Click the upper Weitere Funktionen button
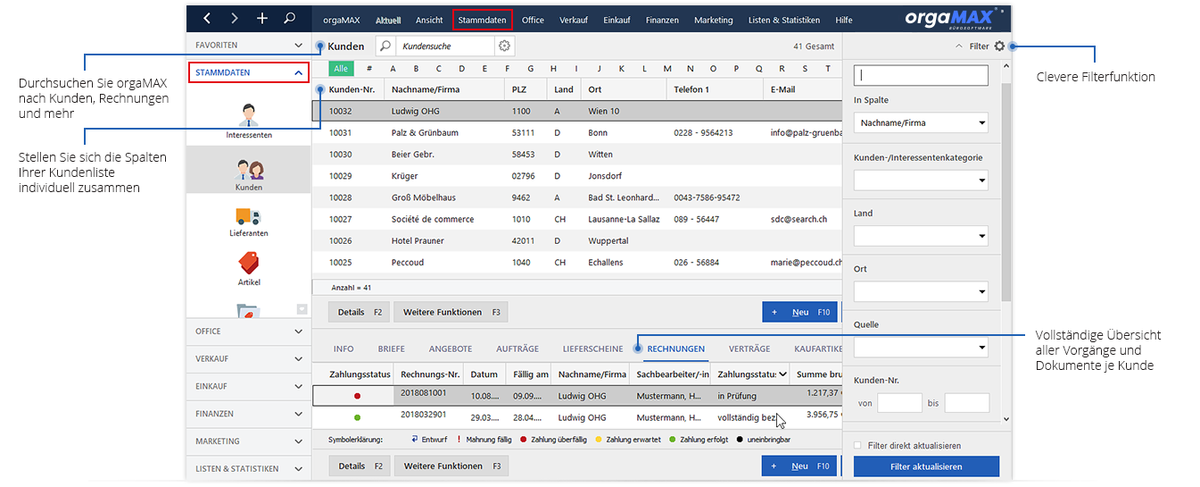The width and height of the screenshot is (1200, 487). (450, 312)
